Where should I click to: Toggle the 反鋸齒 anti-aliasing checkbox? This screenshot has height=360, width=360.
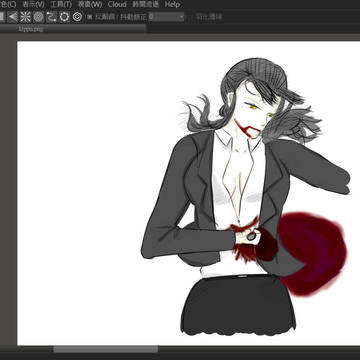pos(89,17)
